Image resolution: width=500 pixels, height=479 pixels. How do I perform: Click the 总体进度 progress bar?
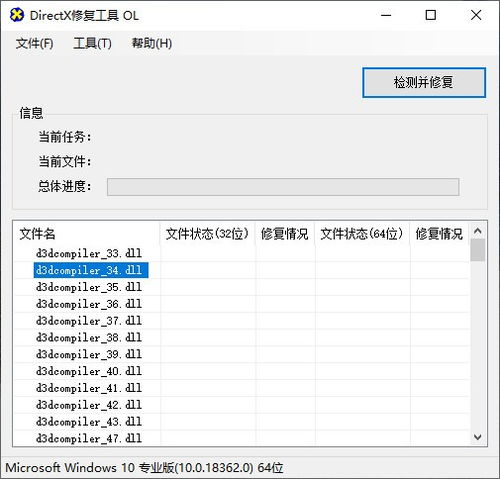(x=283, y=187)
